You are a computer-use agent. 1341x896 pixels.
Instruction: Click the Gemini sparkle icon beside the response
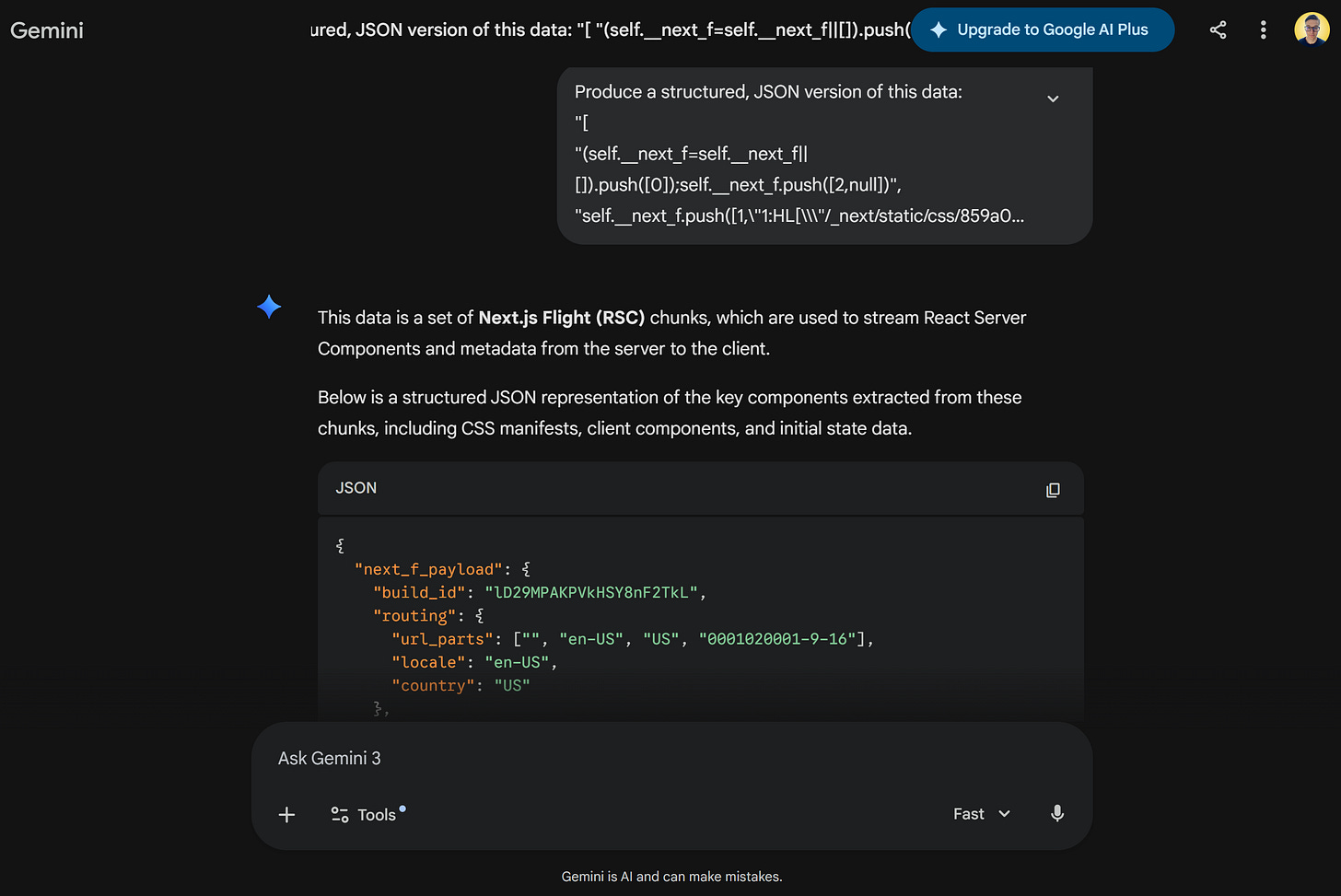pos(269,307)
